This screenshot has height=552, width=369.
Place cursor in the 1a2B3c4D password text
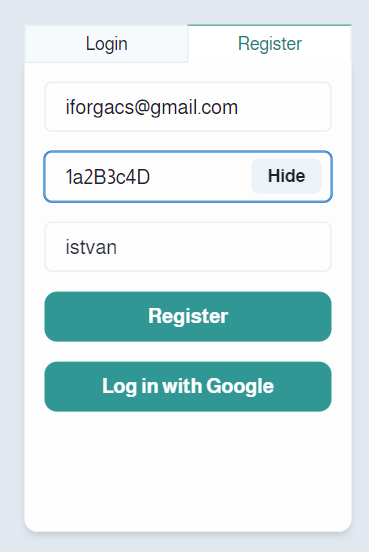(108, 177)
